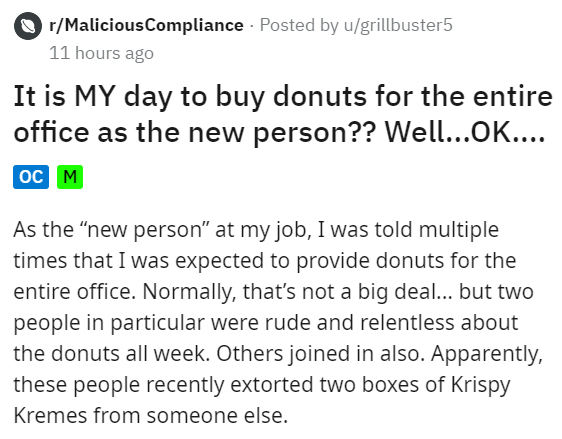Click 'office' in the title's second line

click(x=51, y=133)
